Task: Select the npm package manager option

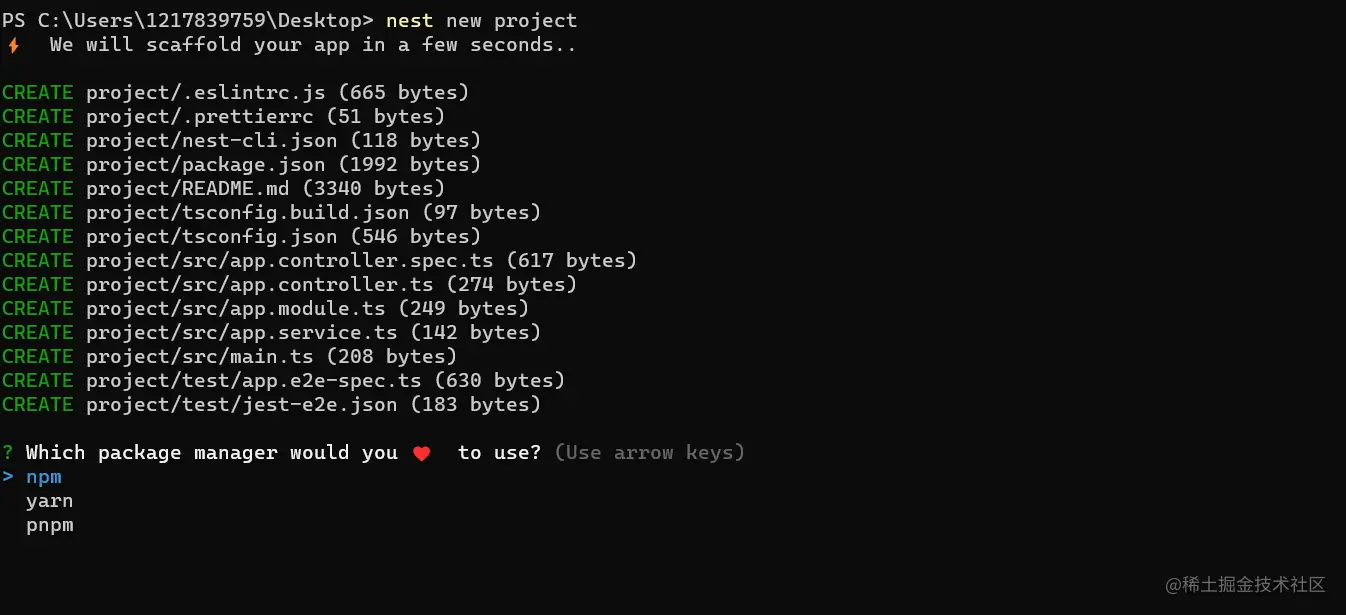Action: pos(43,477)
